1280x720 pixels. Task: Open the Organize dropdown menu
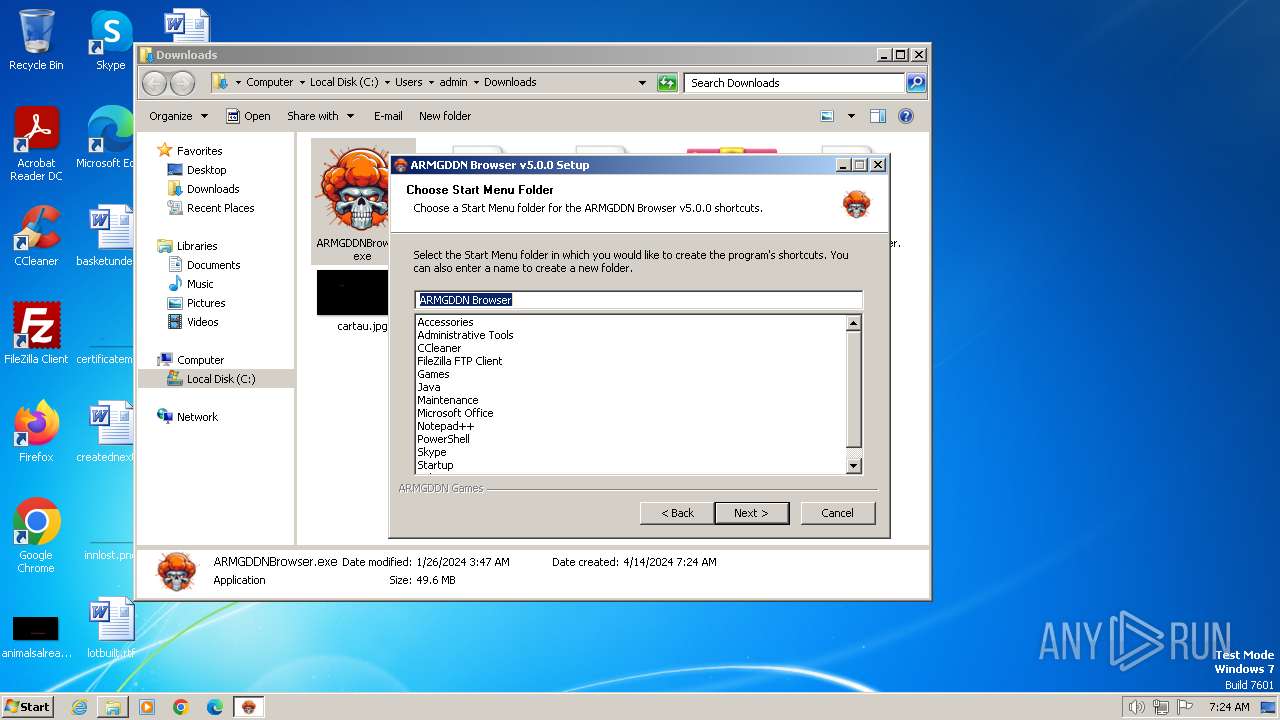click(178, 116)
